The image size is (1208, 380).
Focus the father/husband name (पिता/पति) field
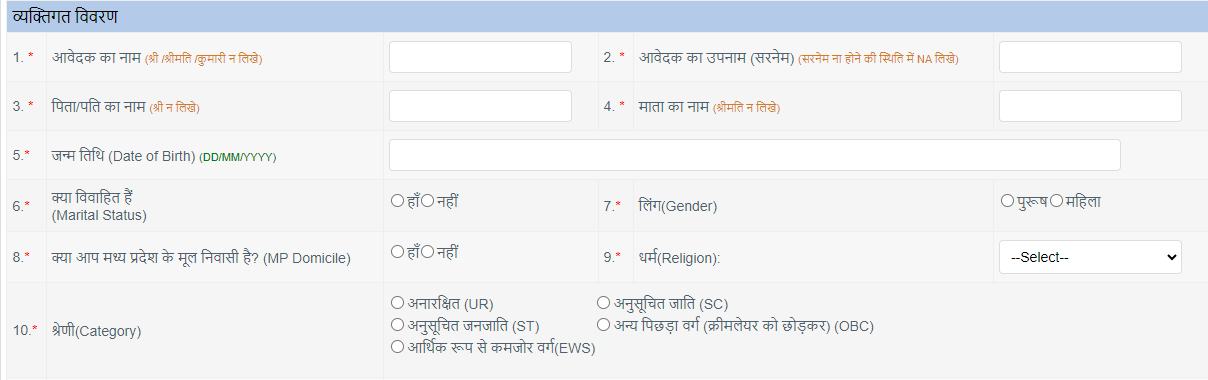(x=480, y=106)
